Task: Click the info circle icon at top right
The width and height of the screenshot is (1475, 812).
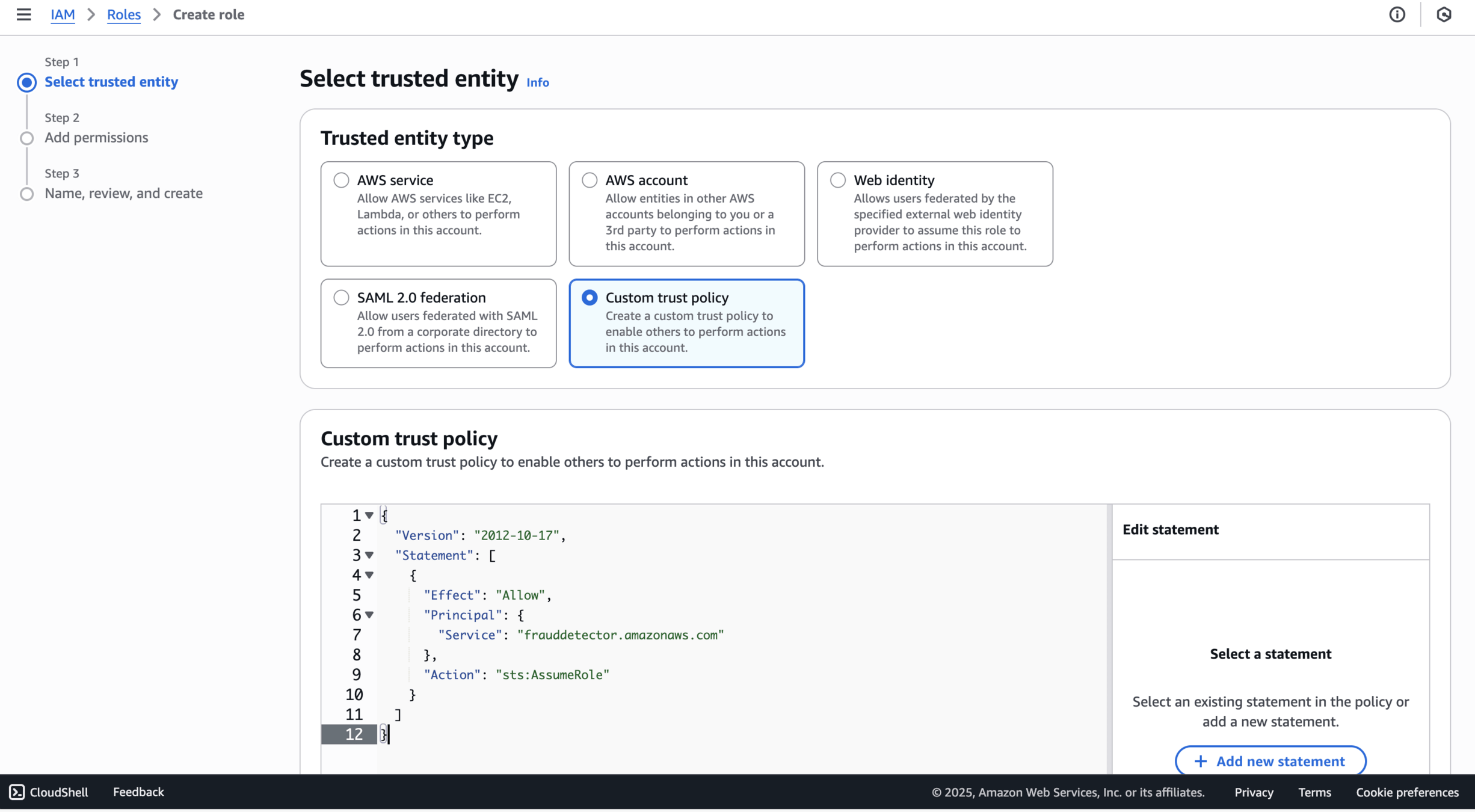Action: click(x=1397, y=14)
